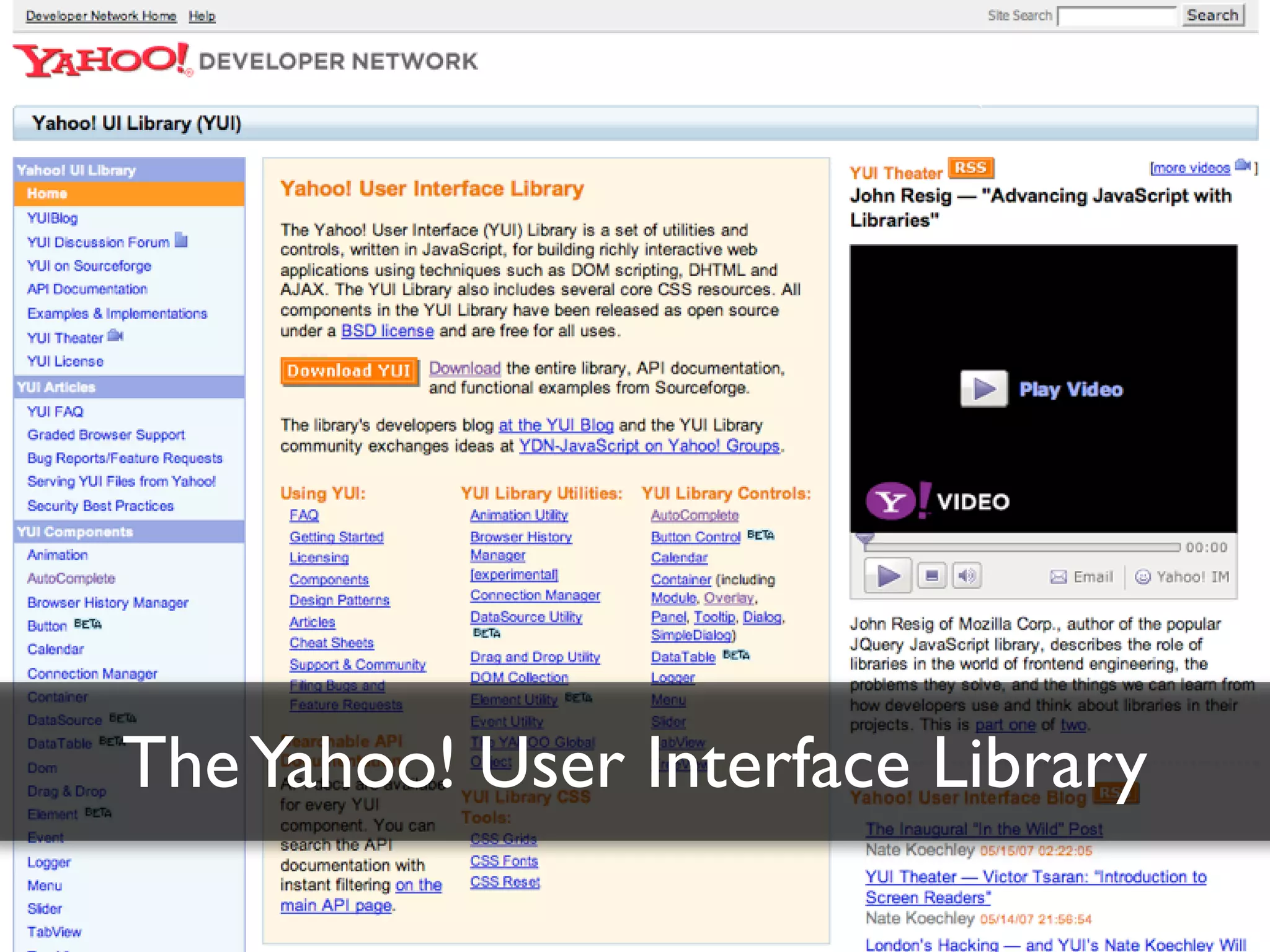This screenshot has width=1270, height=952.
Task: Open YUIBlog from the sidebar
Action: point(53,218)
